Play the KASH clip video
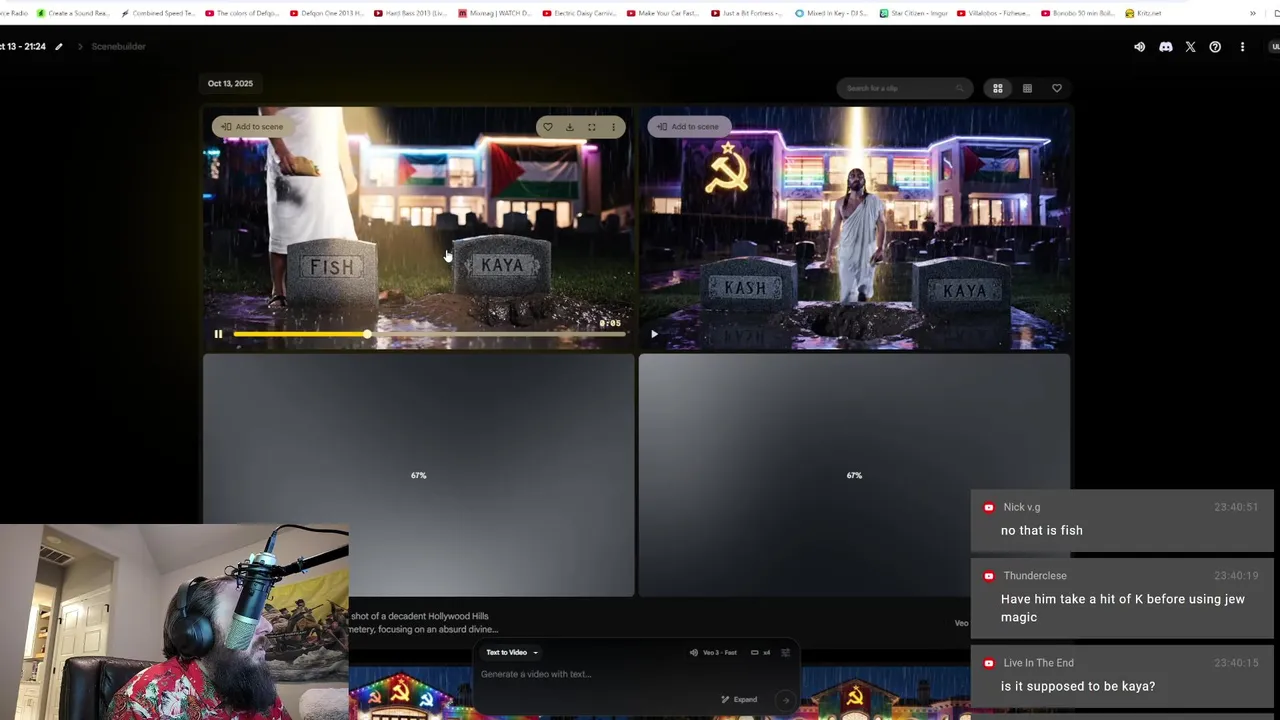The image size is (1280, 720). coord(654,334)
